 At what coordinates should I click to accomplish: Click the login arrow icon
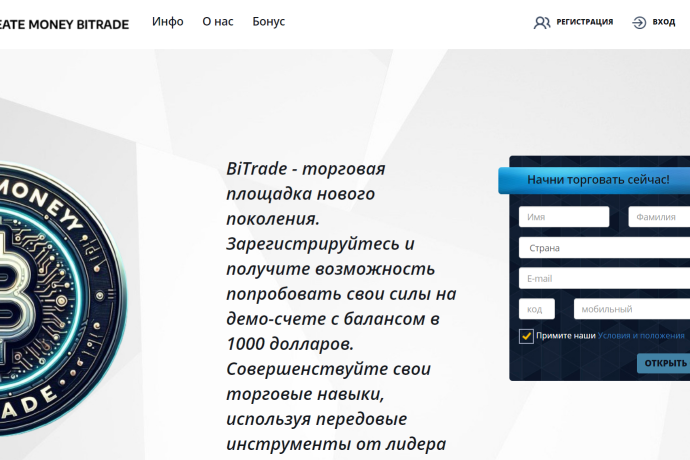pyautogui.click(x=639, y=22)
